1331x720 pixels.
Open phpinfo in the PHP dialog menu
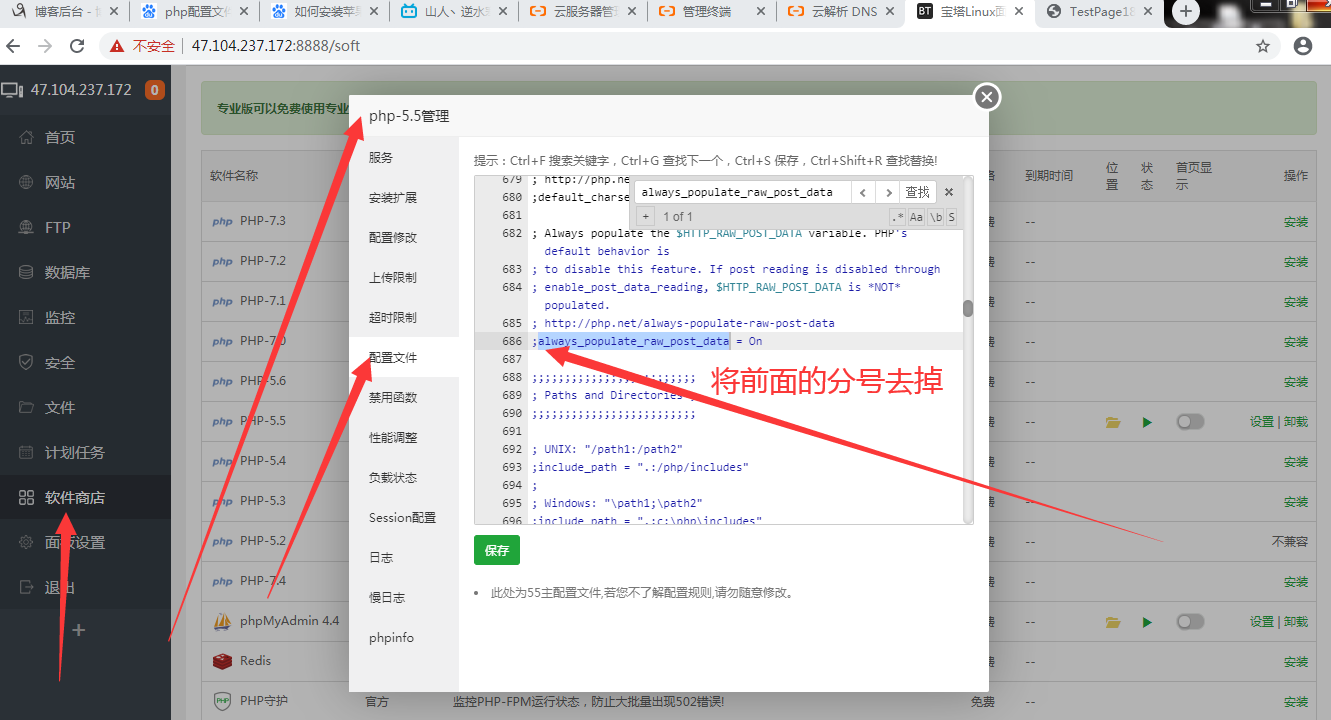coord(404,638)
